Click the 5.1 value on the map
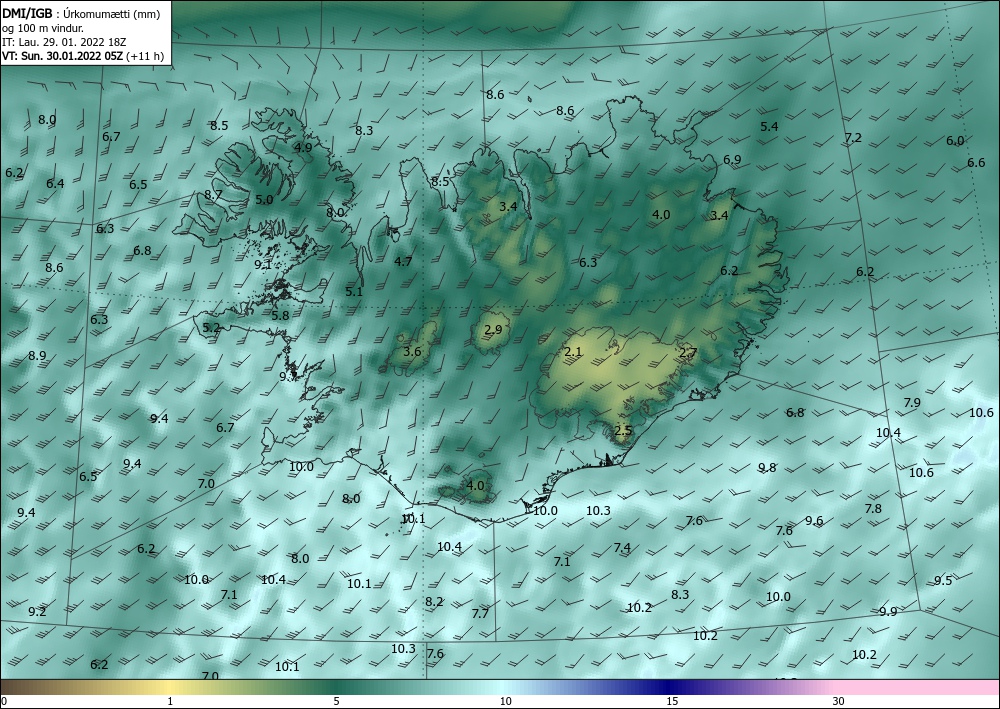This screenshot has width=1000, height=709. tap(354, 292)
